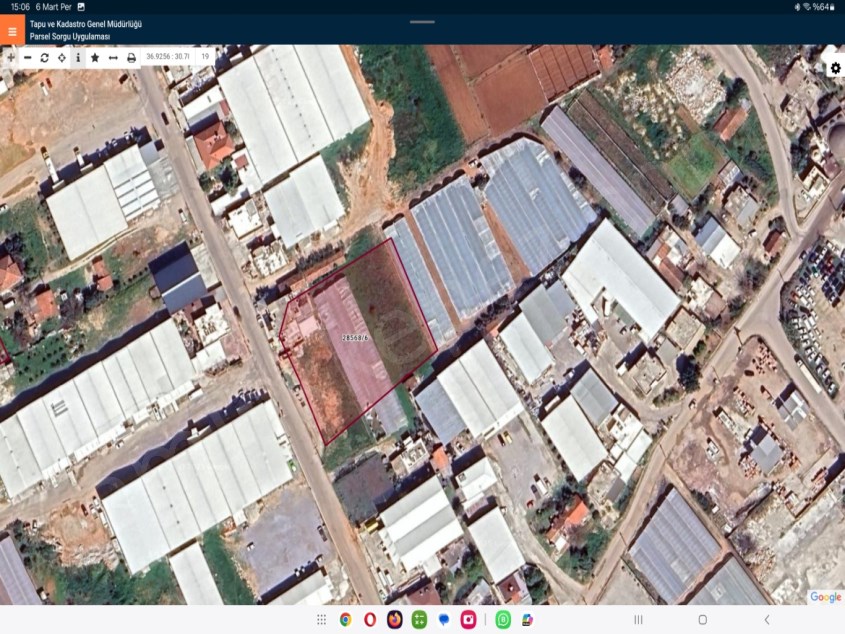845x634 pixels.
Task: Launch Opera browser from the taskbar
Action: pyautogui.click(x=370, y=620)
